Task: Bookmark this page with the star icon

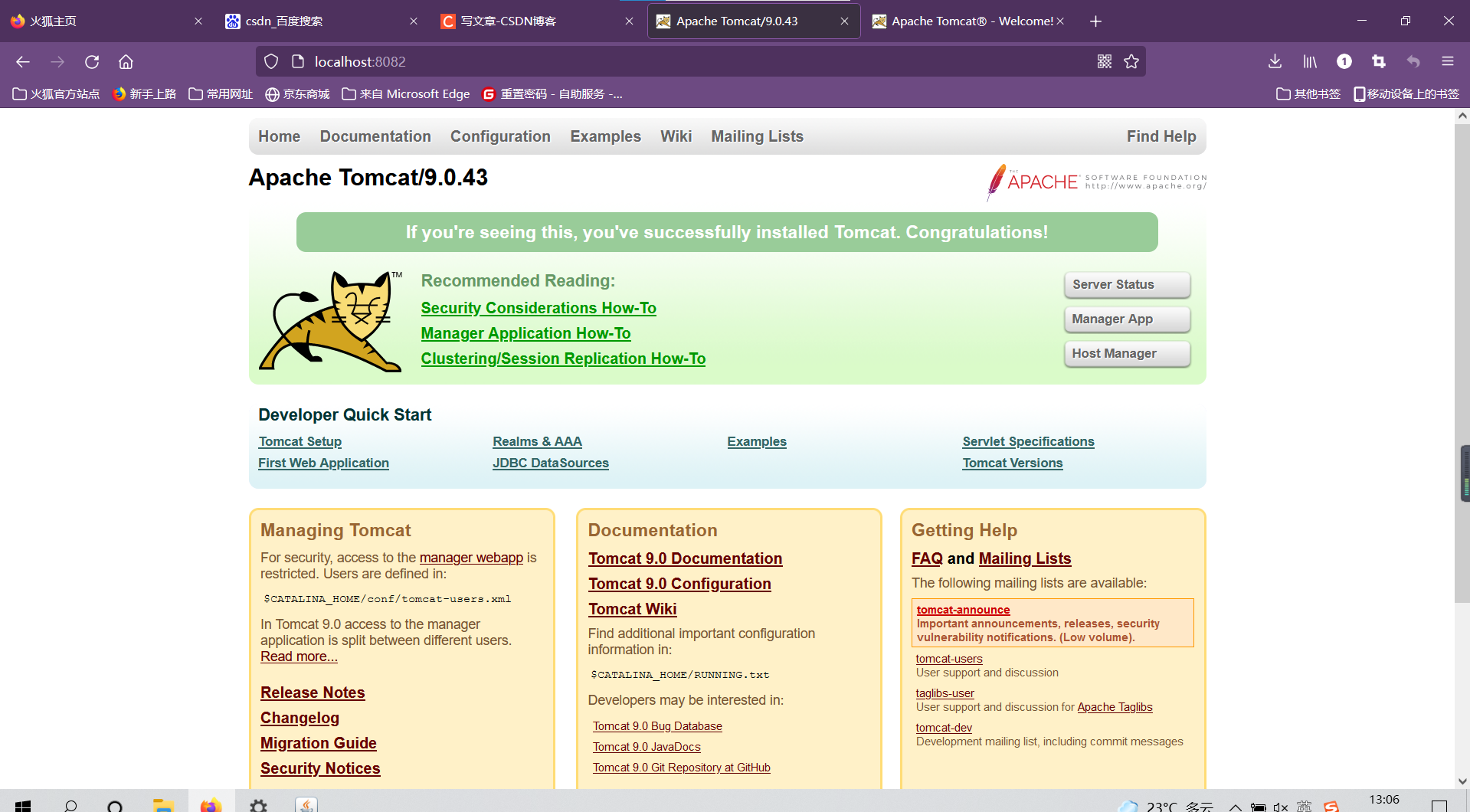Action: (x=1131, y=61)
